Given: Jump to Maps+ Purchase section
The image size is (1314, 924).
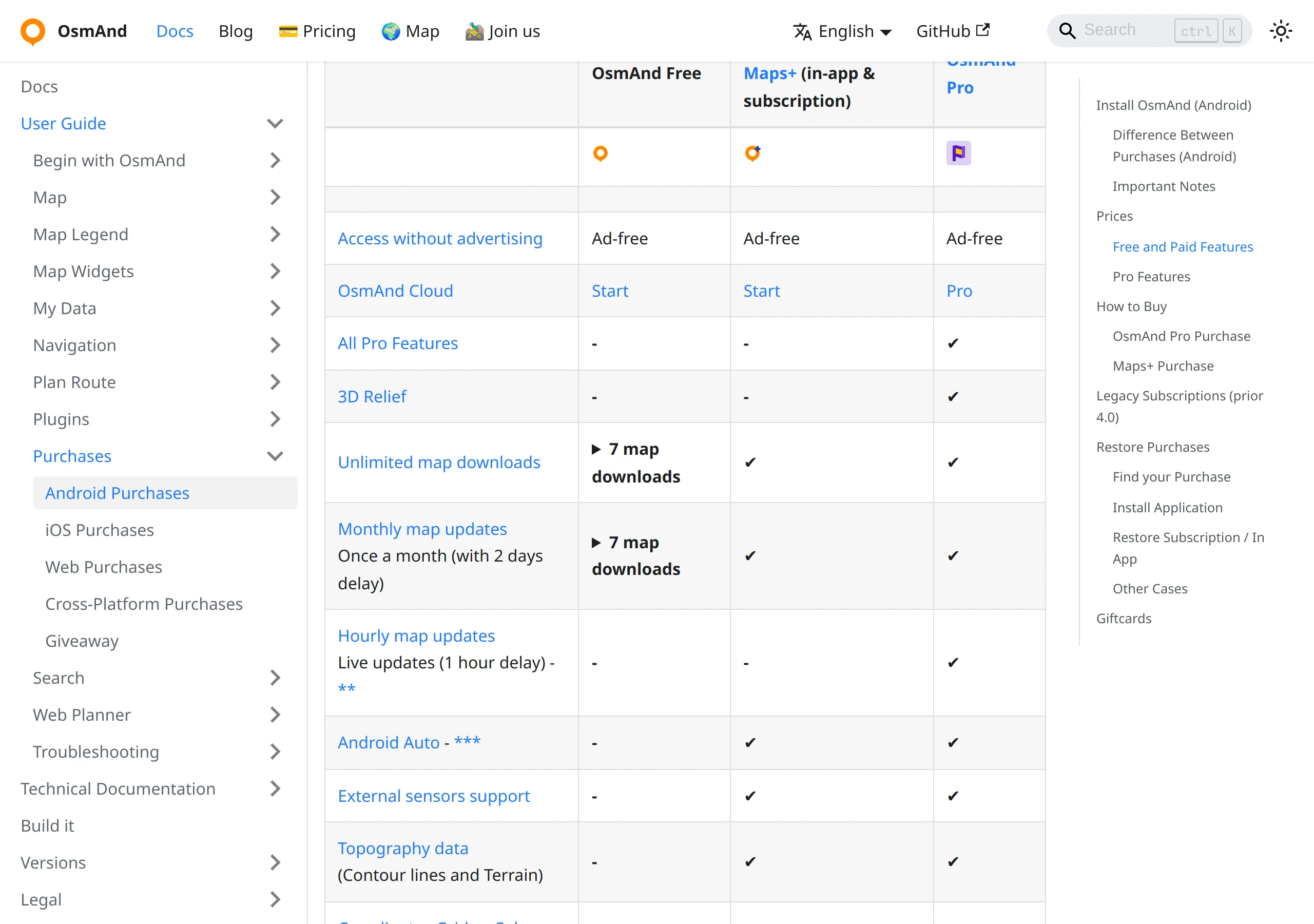Looking at the screenshot, I should [1163, 366].
